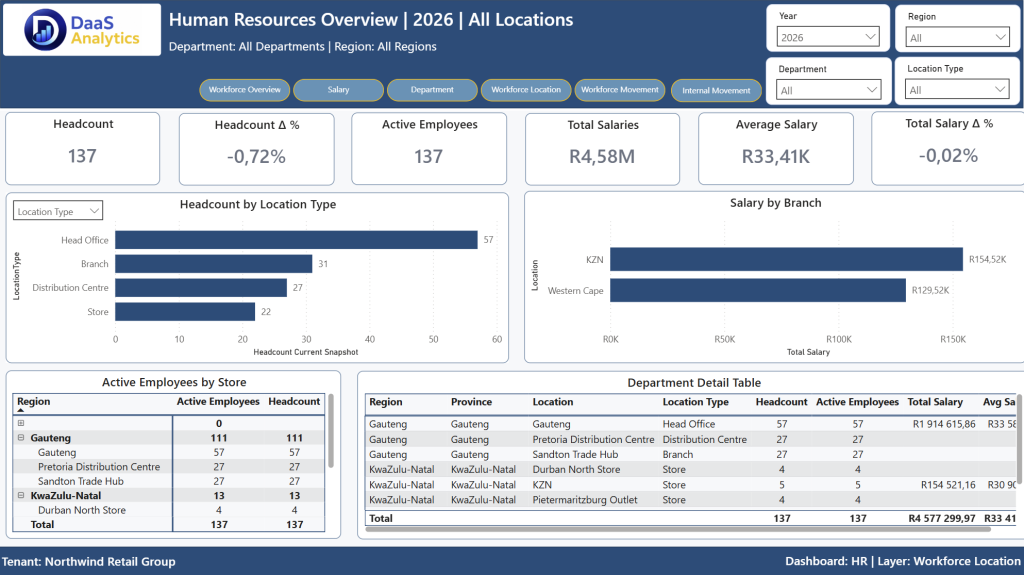Open the Location Type dropdown in headcount chart
This screenshot has height=575, width=1024.
click(58, 211)
